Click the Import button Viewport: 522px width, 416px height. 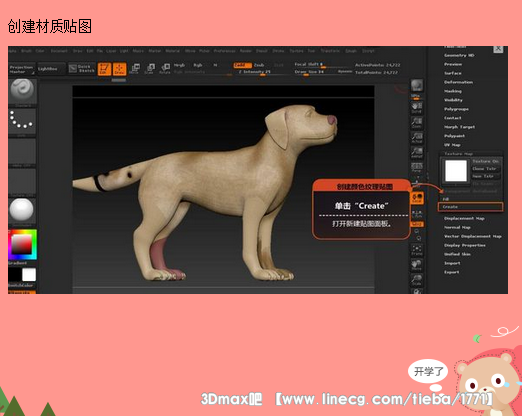click(x=452, y=263)
